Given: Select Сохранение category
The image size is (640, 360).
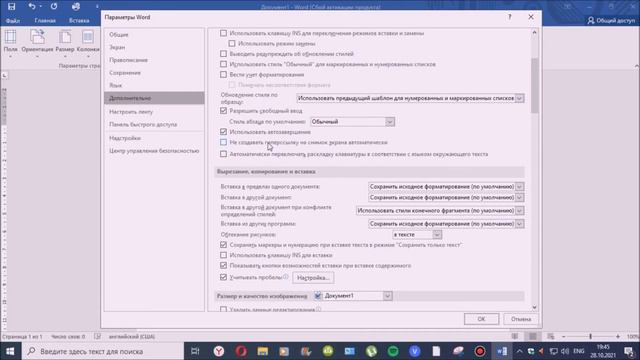Looking at the screenshot, I should click(x=154, y=73).
